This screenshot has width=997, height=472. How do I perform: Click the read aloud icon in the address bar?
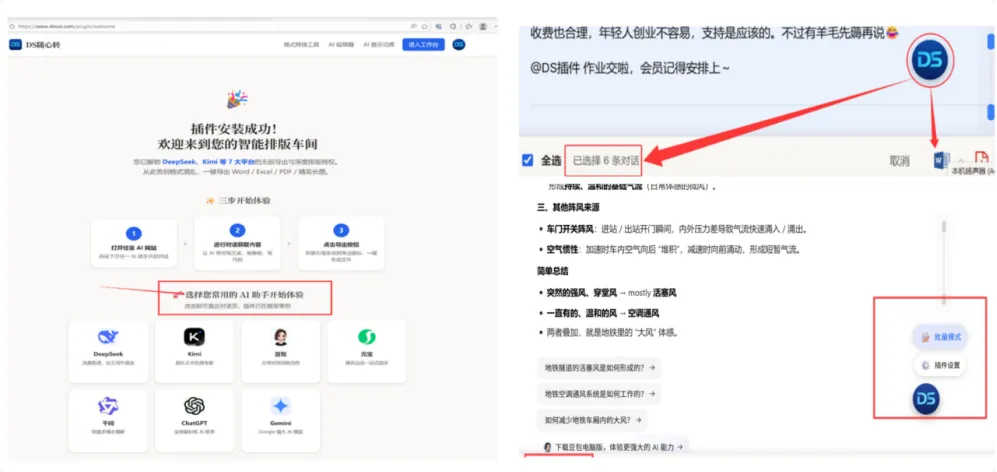point(414,26)
